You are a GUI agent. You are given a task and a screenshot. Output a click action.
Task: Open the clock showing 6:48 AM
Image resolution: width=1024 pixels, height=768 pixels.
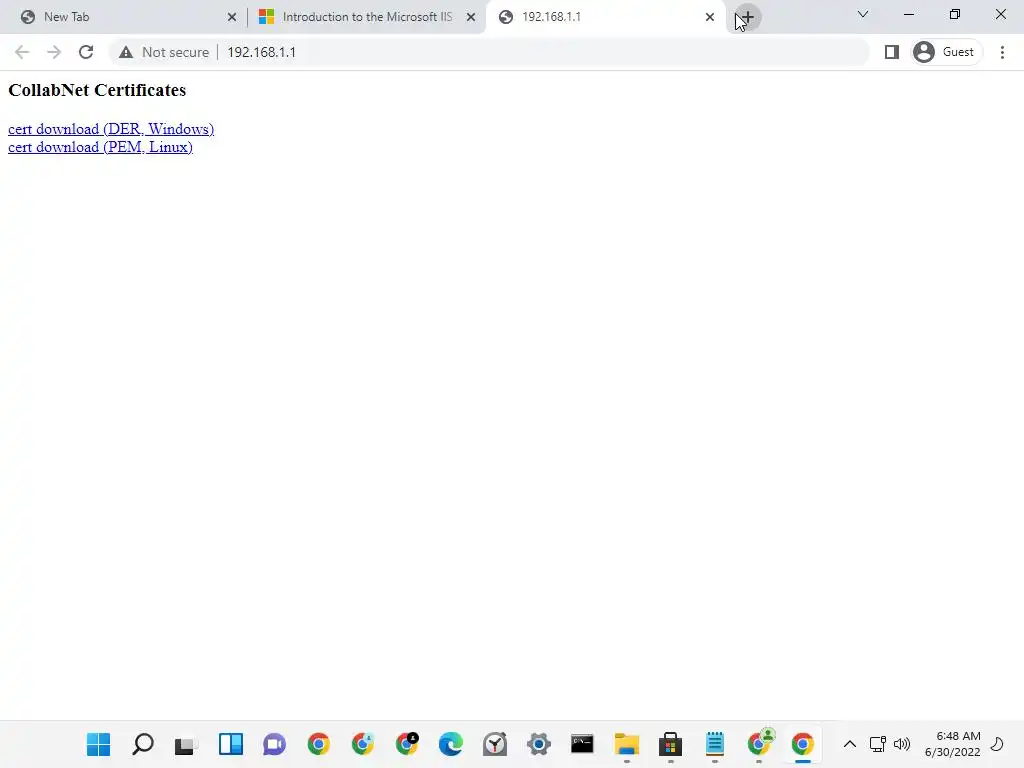coord(953,744)
